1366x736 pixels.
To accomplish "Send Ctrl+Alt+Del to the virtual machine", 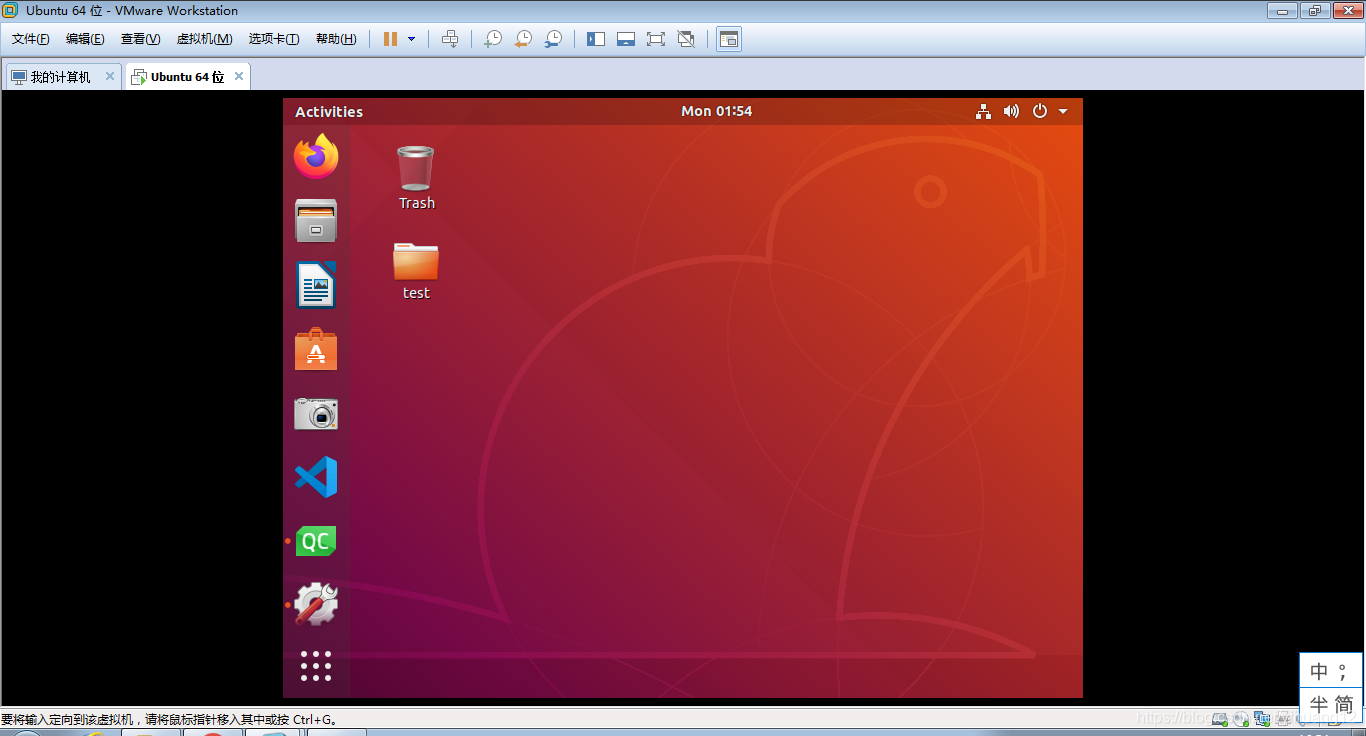I will [x=450, y=39].
